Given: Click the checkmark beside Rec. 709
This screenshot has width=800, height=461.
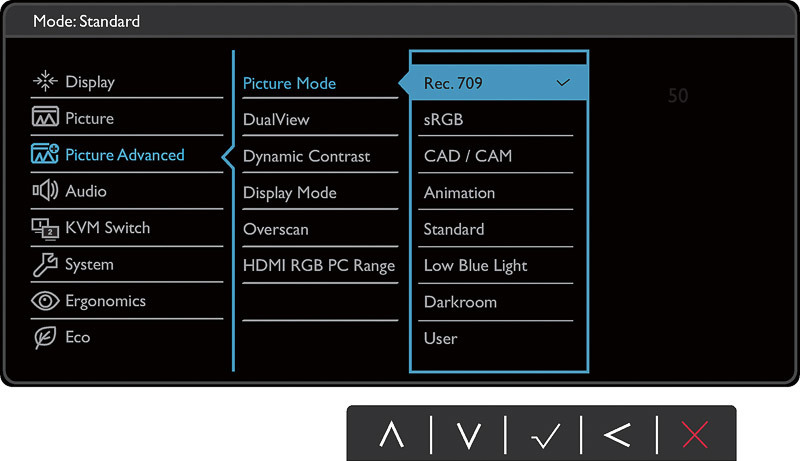Looking at the screenshot, I should (563, 83).
